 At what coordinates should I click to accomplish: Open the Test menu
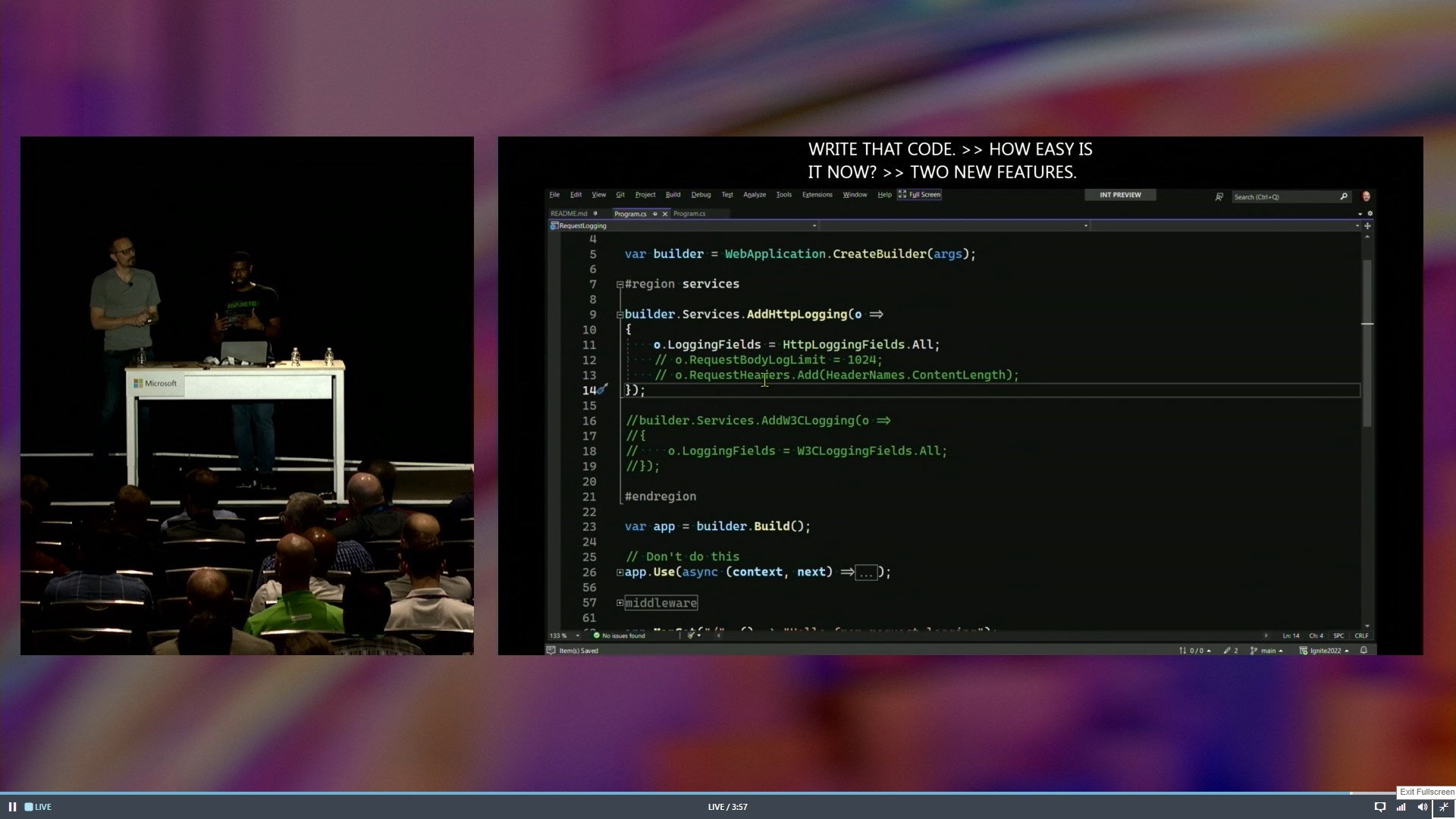point(727,195)
